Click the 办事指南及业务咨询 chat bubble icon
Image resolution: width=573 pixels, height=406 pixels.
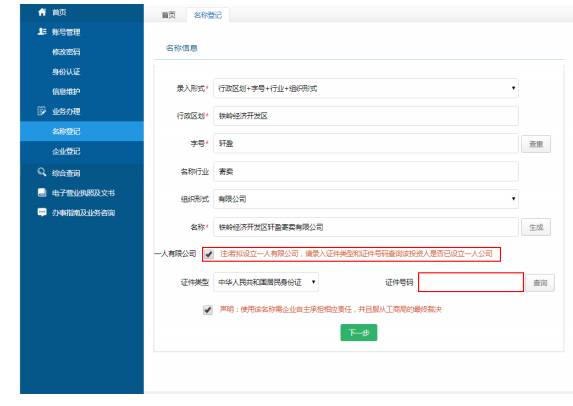tap(42, 212)
